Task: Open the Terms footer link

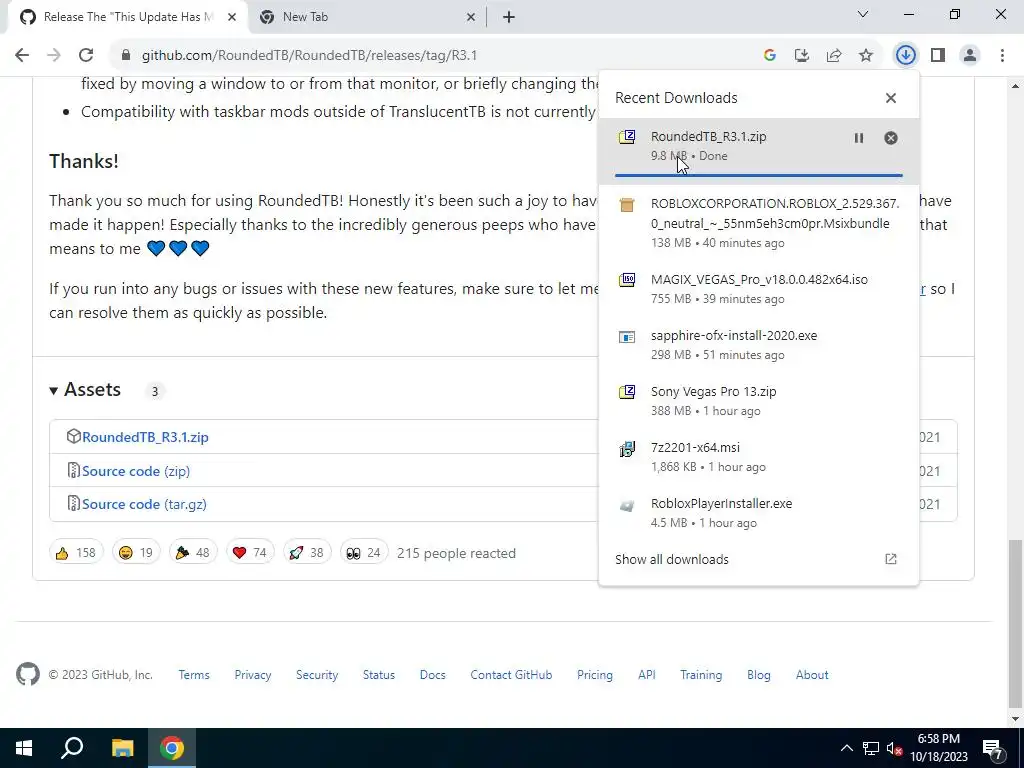Action: (194, 675)
